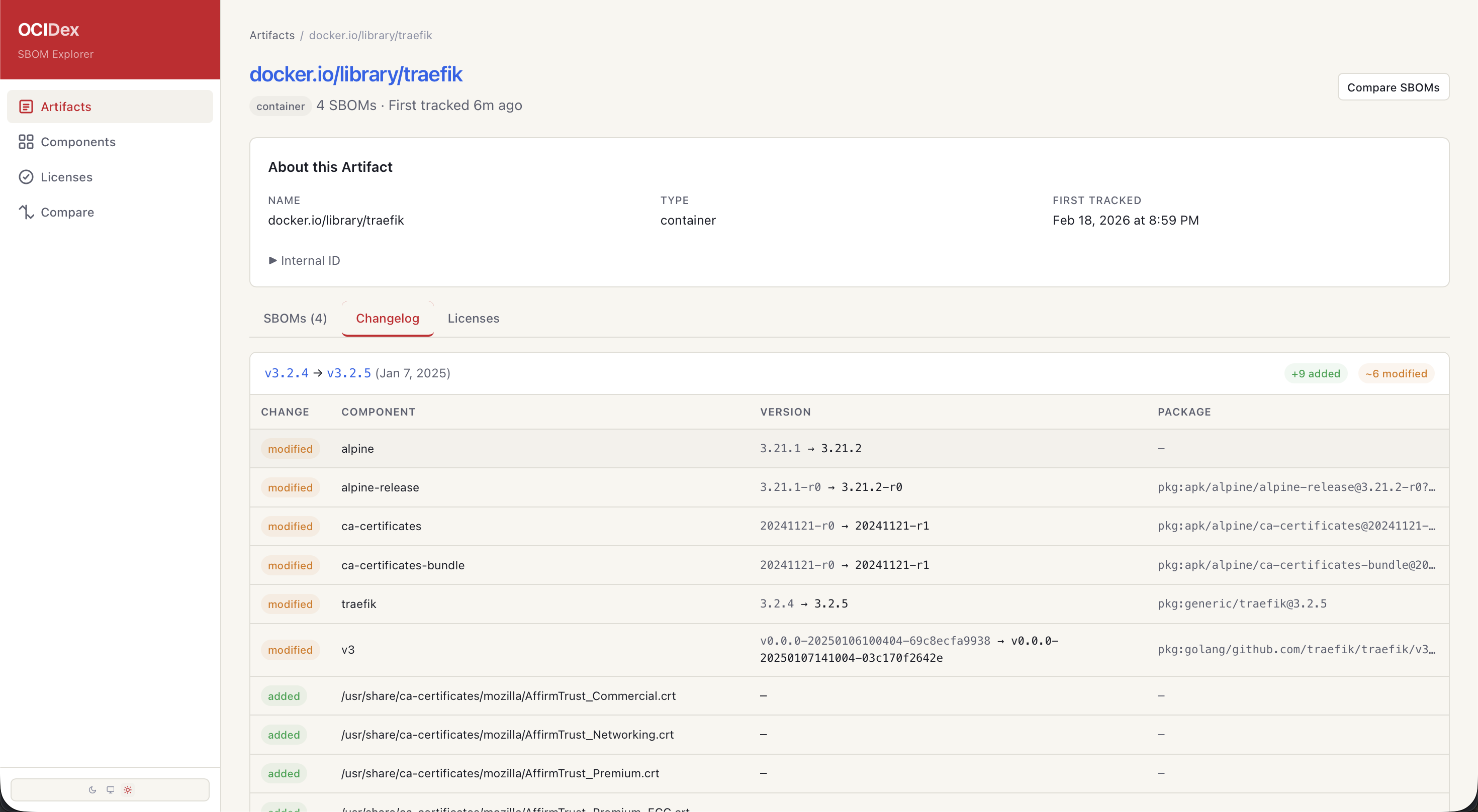Click the docker.io/library/traefik page title
Screen dimensions: 1478x812
(356, 74)
